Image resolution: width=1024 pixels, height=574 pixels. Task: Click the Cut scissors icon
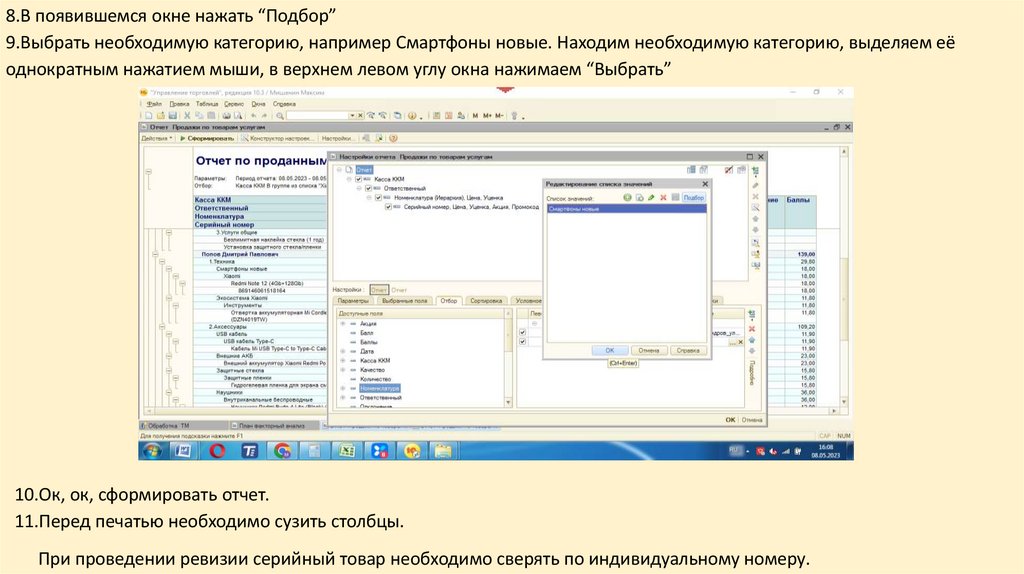pos(187,116)
